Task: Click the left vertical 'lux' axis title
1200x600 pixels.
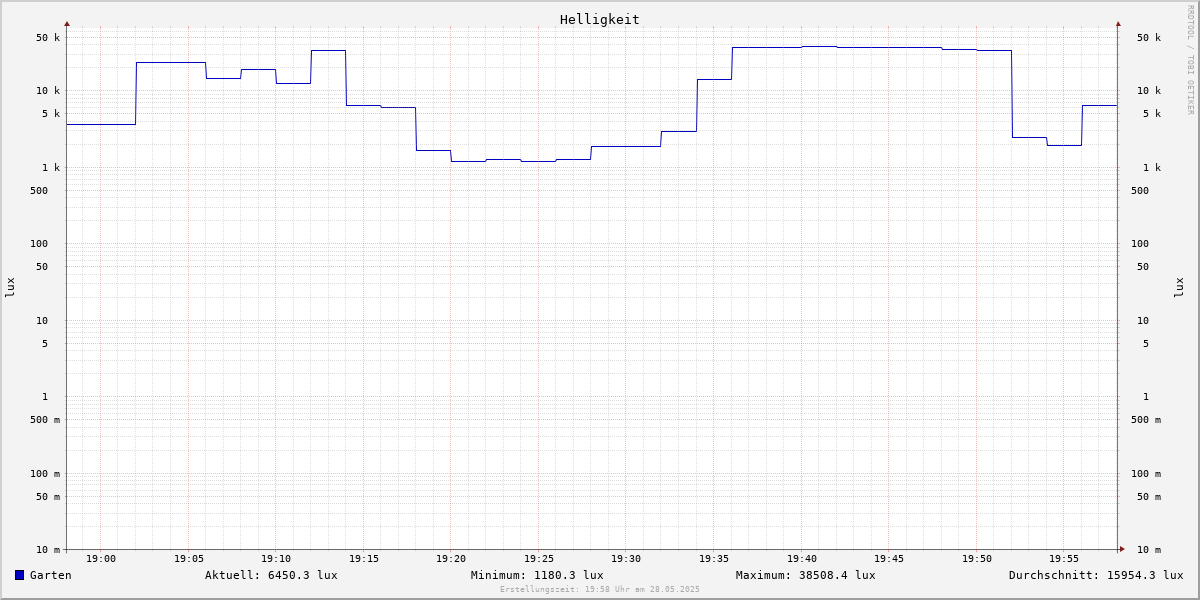Action: point(10,287)
